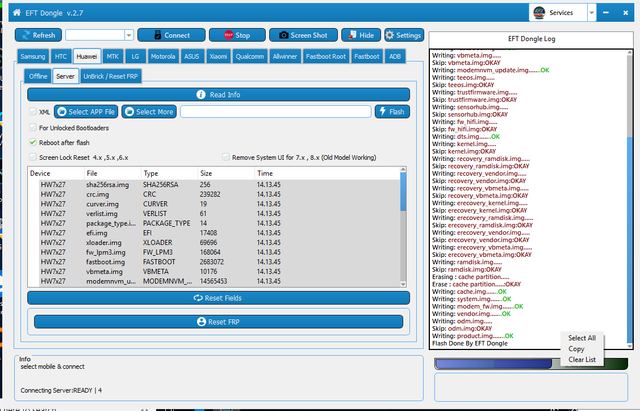Open Settings
Viewport: 640px width, 411px height.
(x=404, y=35)
